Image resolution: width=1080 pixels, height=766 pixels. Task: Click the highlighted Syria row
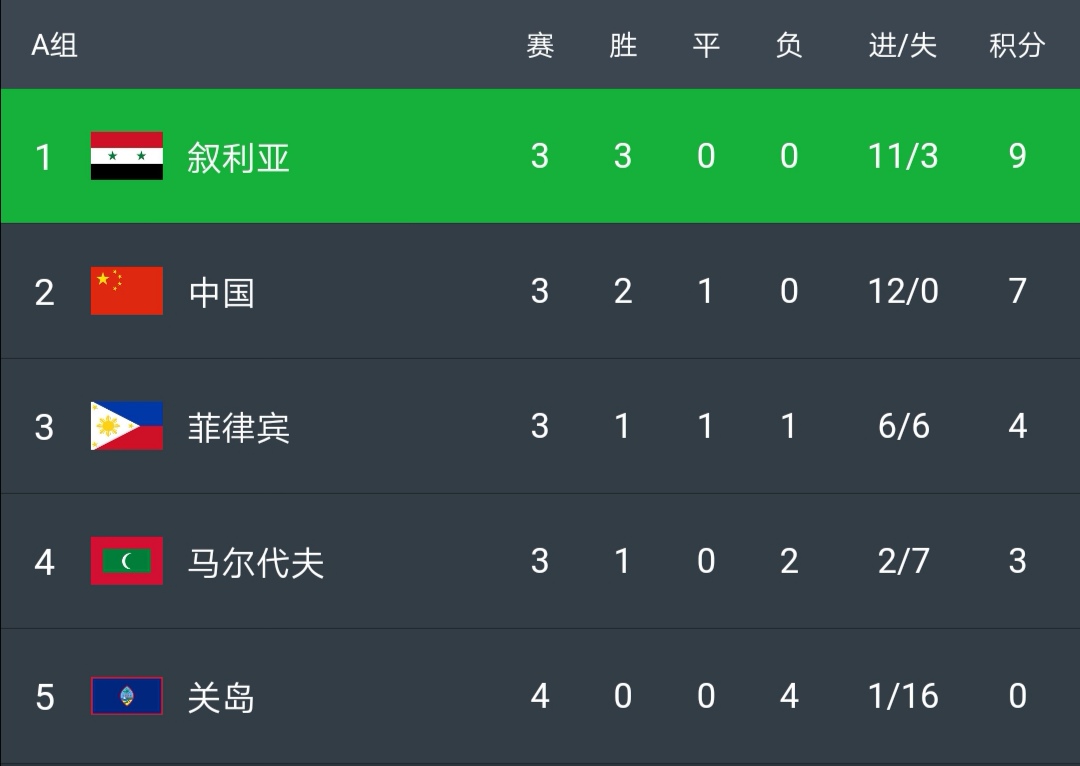click(540, 157)
